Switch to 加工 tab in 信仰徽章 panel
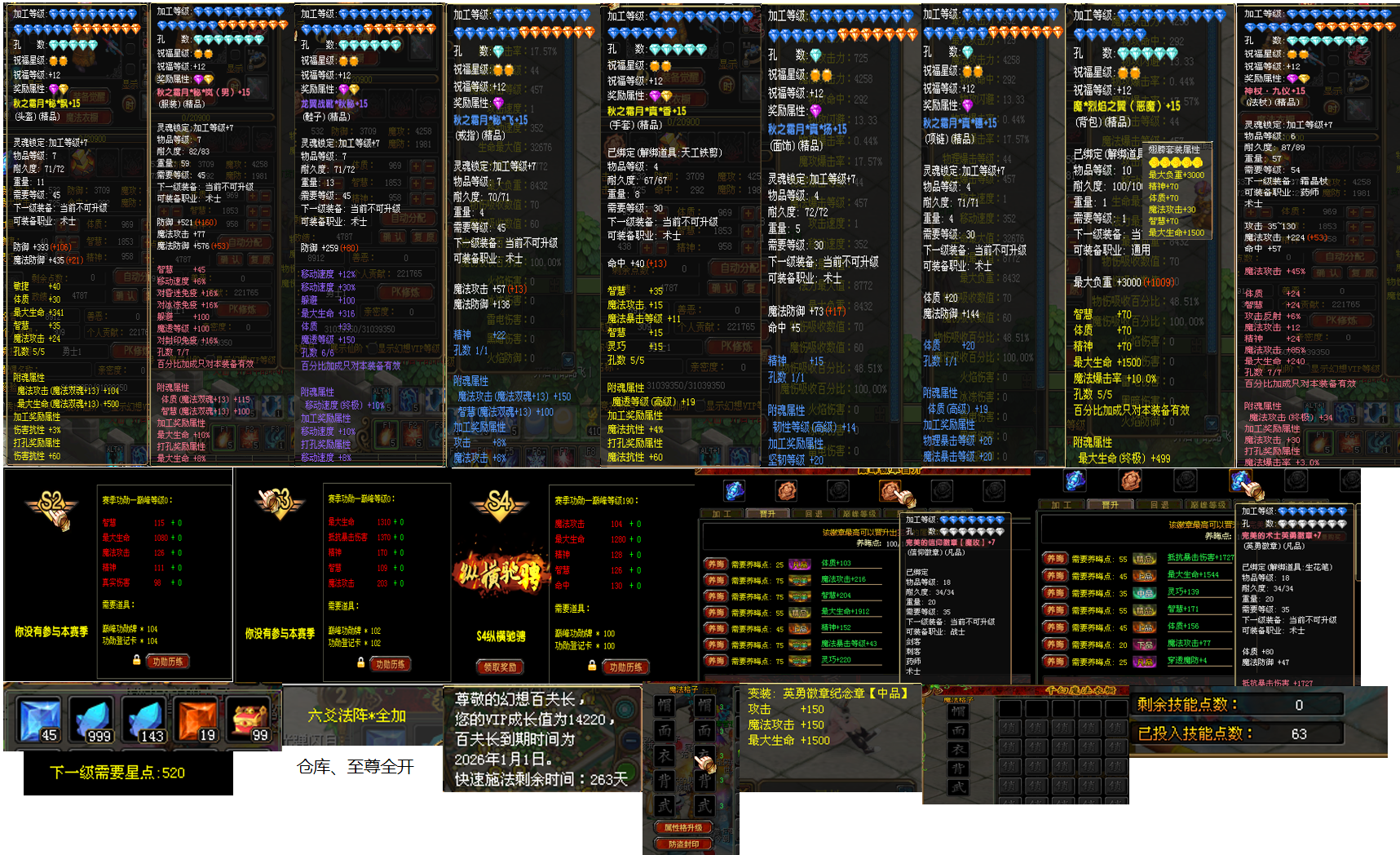 pyautogui.click(x=722, y=515)
